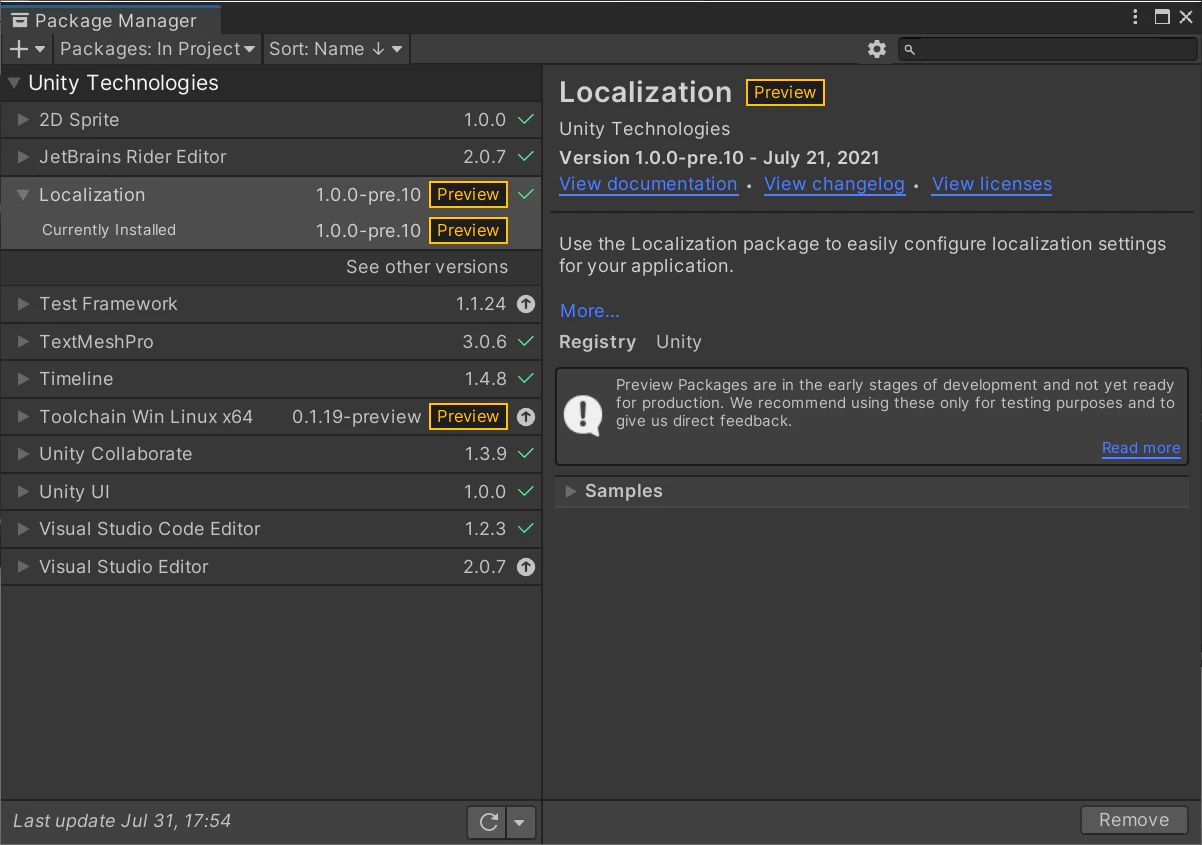Click the 2D Sprite installed checkmark
Screen dimensions: 1202x845
[526, 120]
